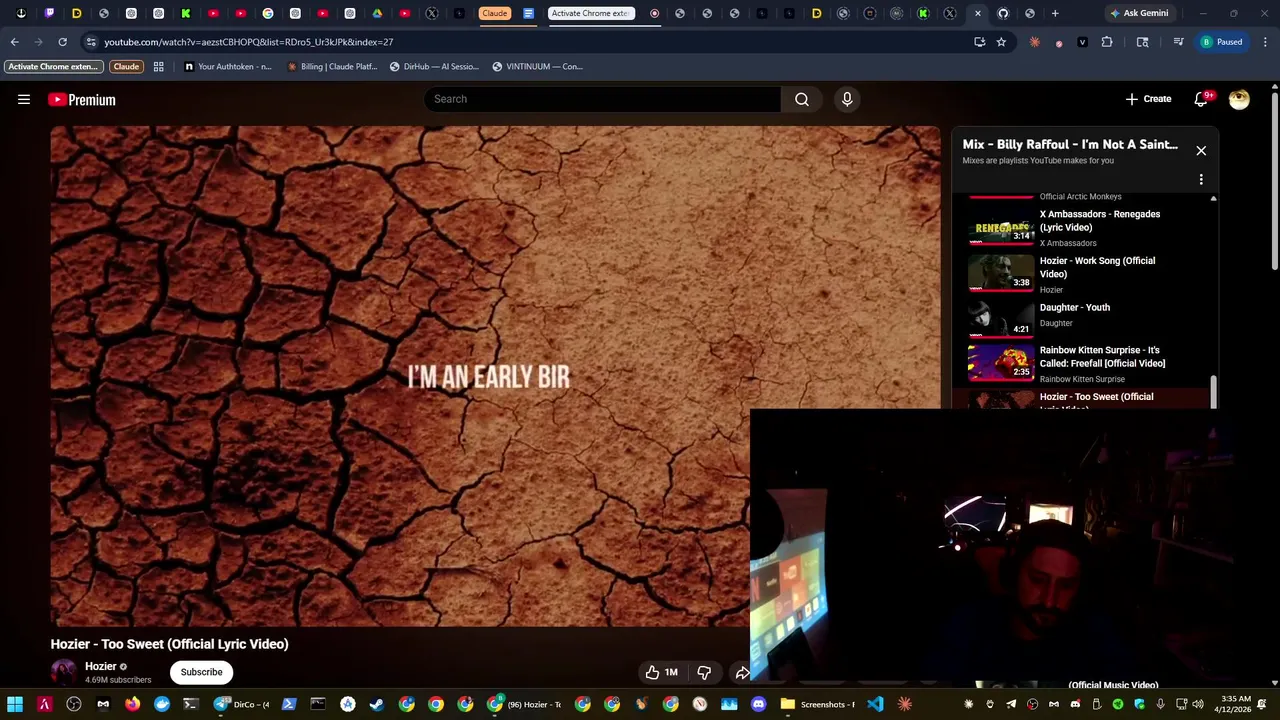Open the mix playlist options menu
The width and height of the screenshot is (1280, 720).
click(x=1201, y=179)
